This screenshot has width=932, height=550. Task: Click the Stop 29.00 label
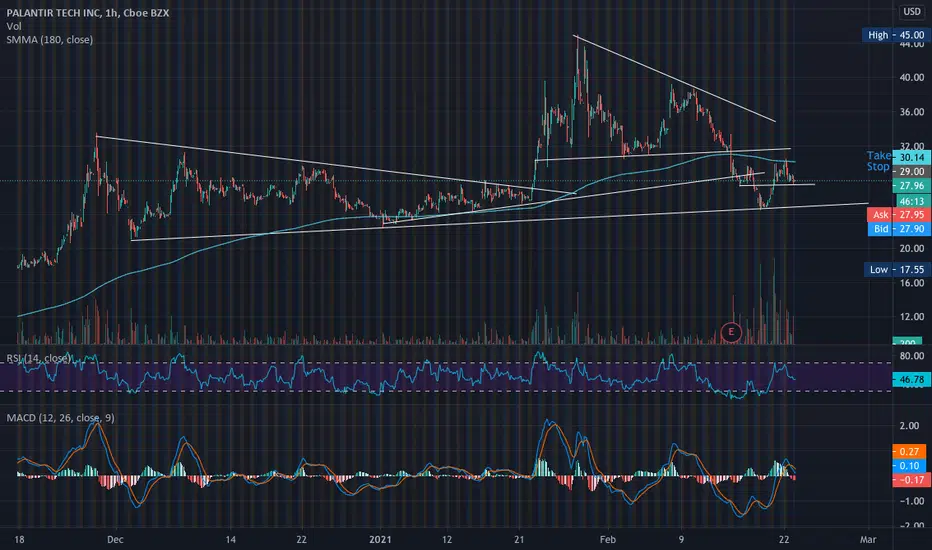coord(898,171)
